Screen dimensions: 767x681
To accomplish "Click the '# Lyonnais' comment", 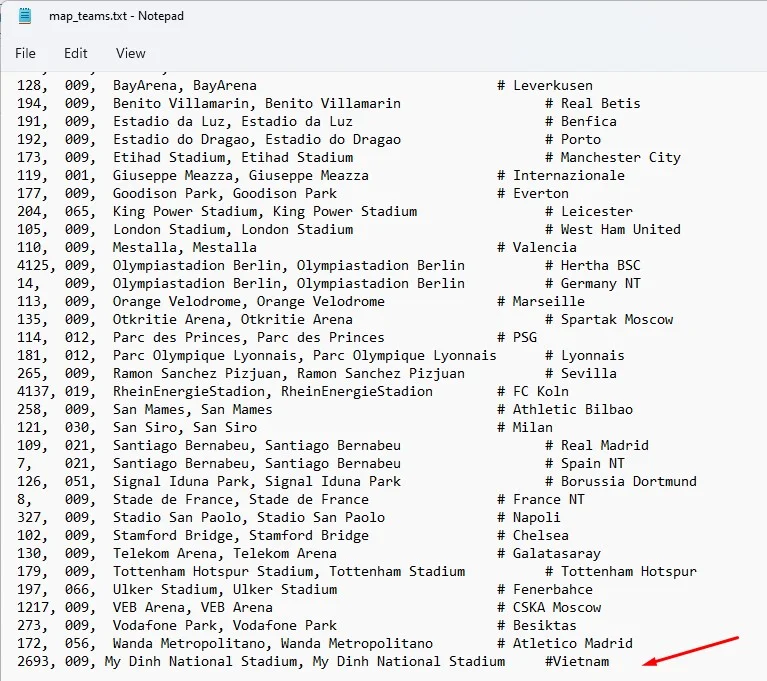I will tap(585, 356).
